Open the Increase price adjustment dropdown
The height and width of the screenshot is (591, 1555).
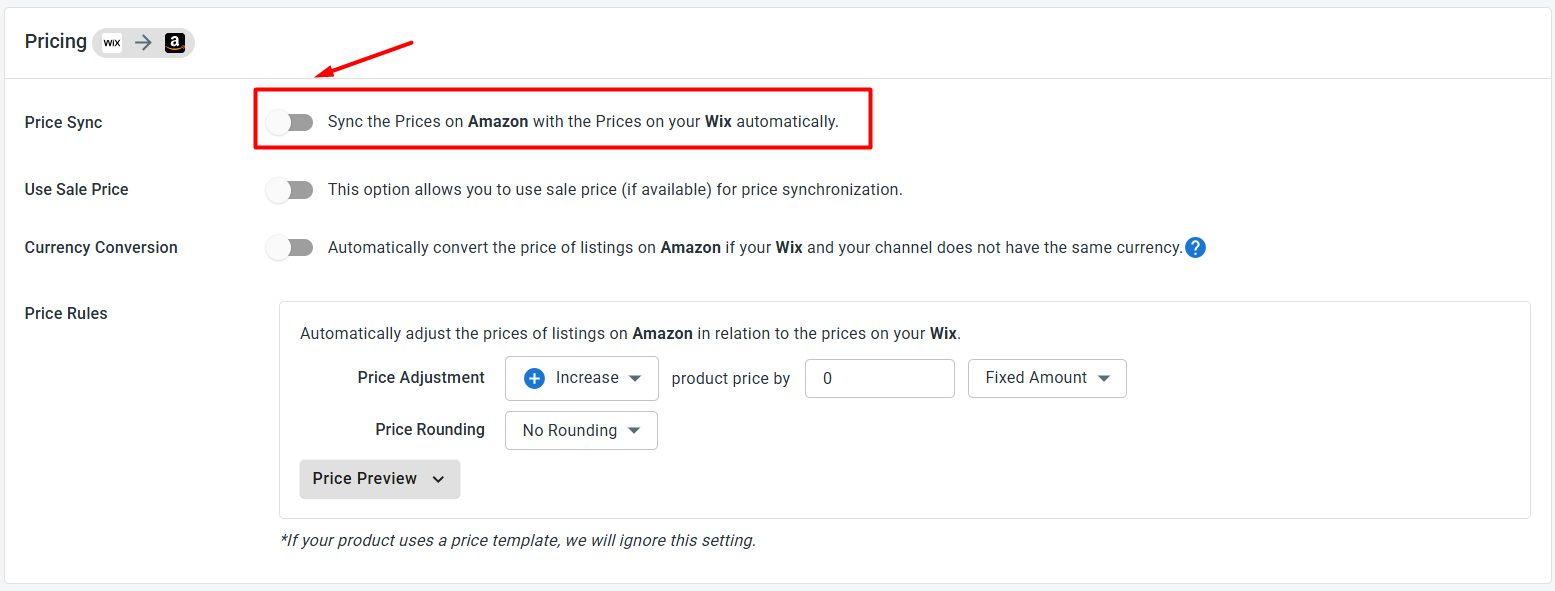coord(582,378)
